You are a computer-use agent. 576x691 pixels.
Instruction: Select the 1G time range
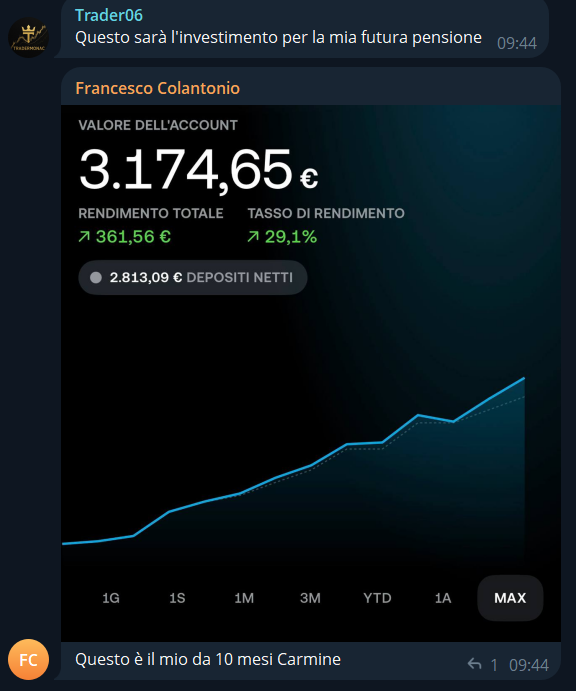click(x=111, y=598)
